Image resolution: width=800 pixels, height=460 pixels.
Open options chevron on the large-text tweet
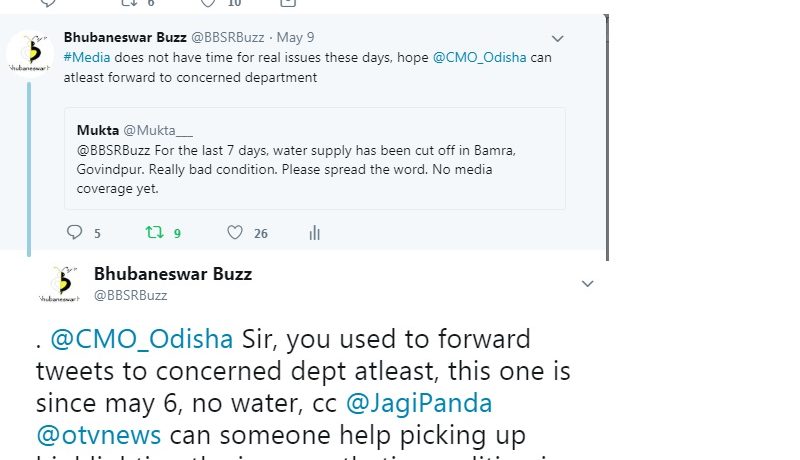(x=588, y=284)
